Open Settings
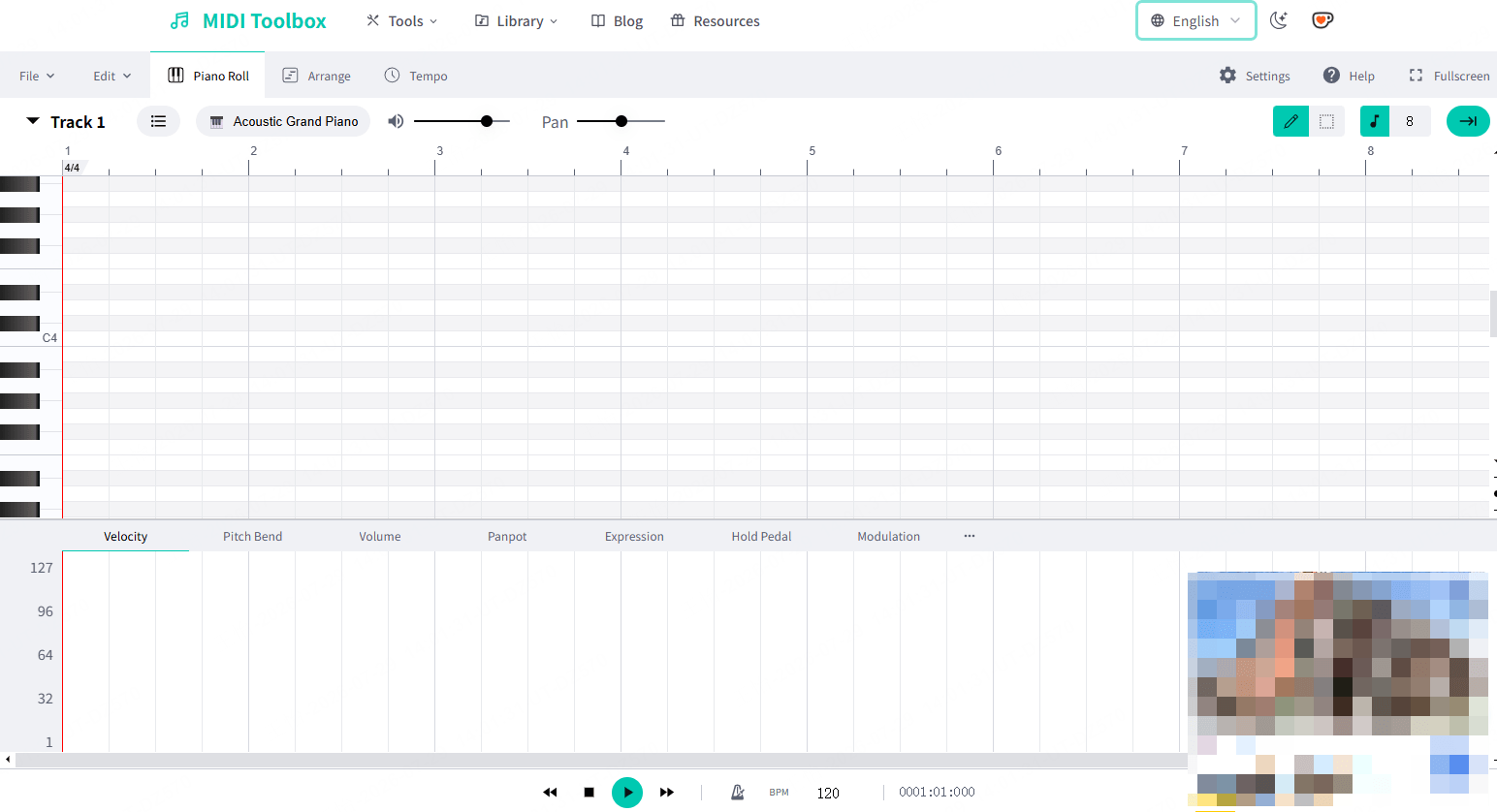 (x=1255, y=76)
